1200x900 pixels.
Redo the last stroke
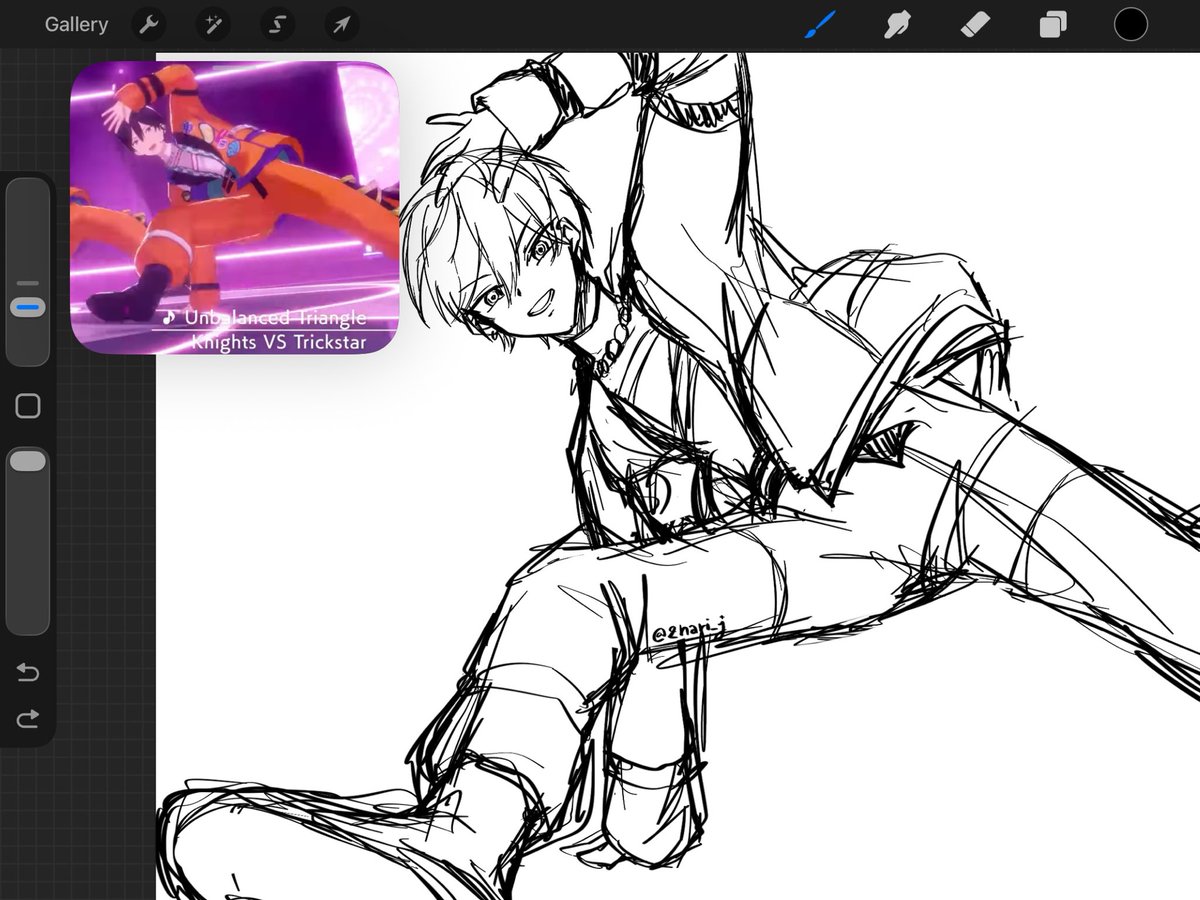coord(28,718)
